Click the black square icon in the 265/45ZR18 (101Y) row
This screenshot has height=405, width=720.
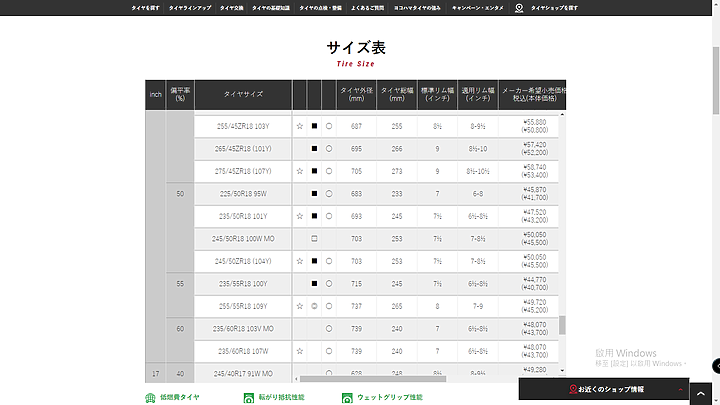pos(314,148)
